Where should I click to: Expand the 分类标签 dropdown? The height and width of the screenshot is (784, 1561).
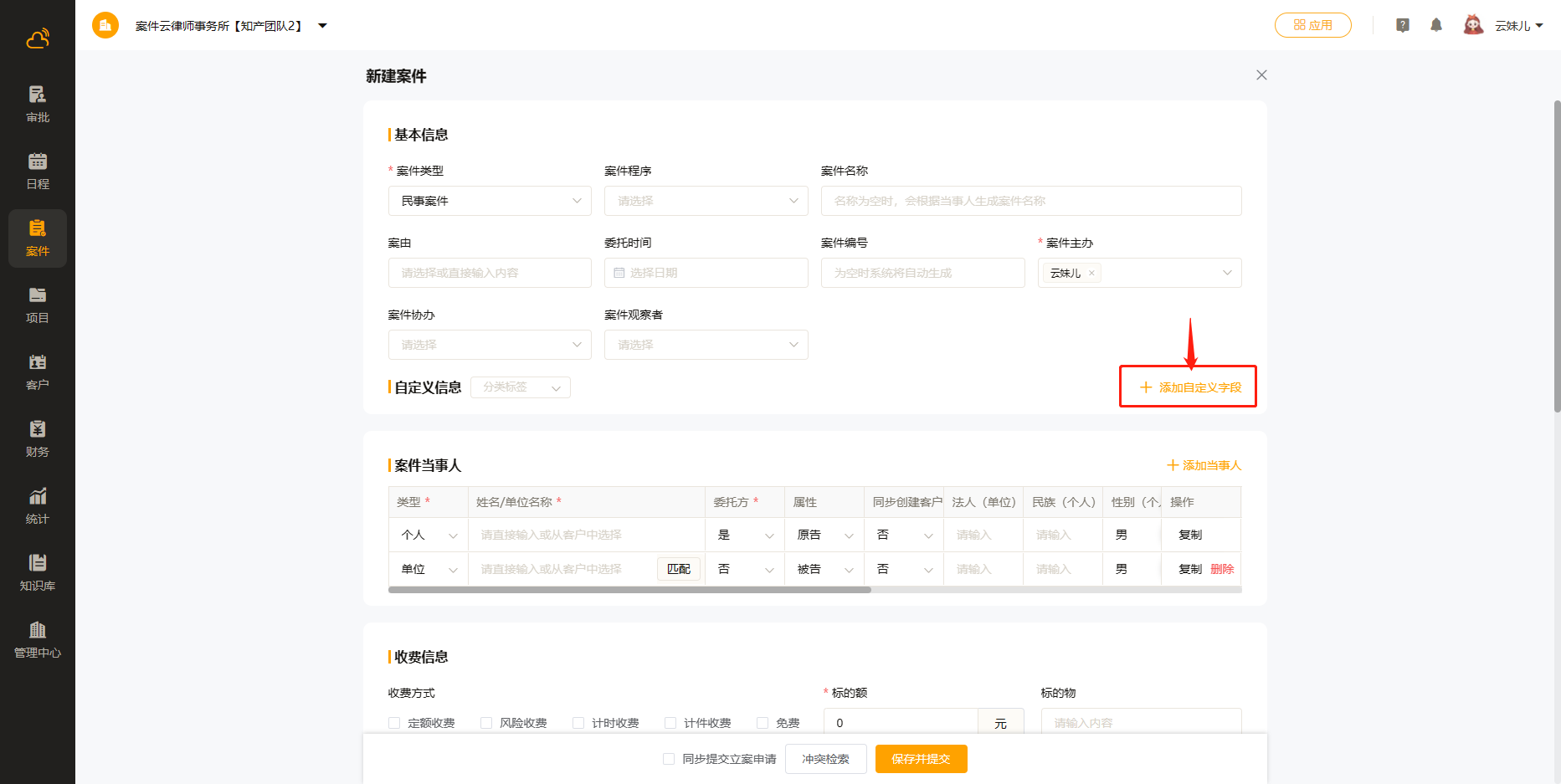click(520, 387)
